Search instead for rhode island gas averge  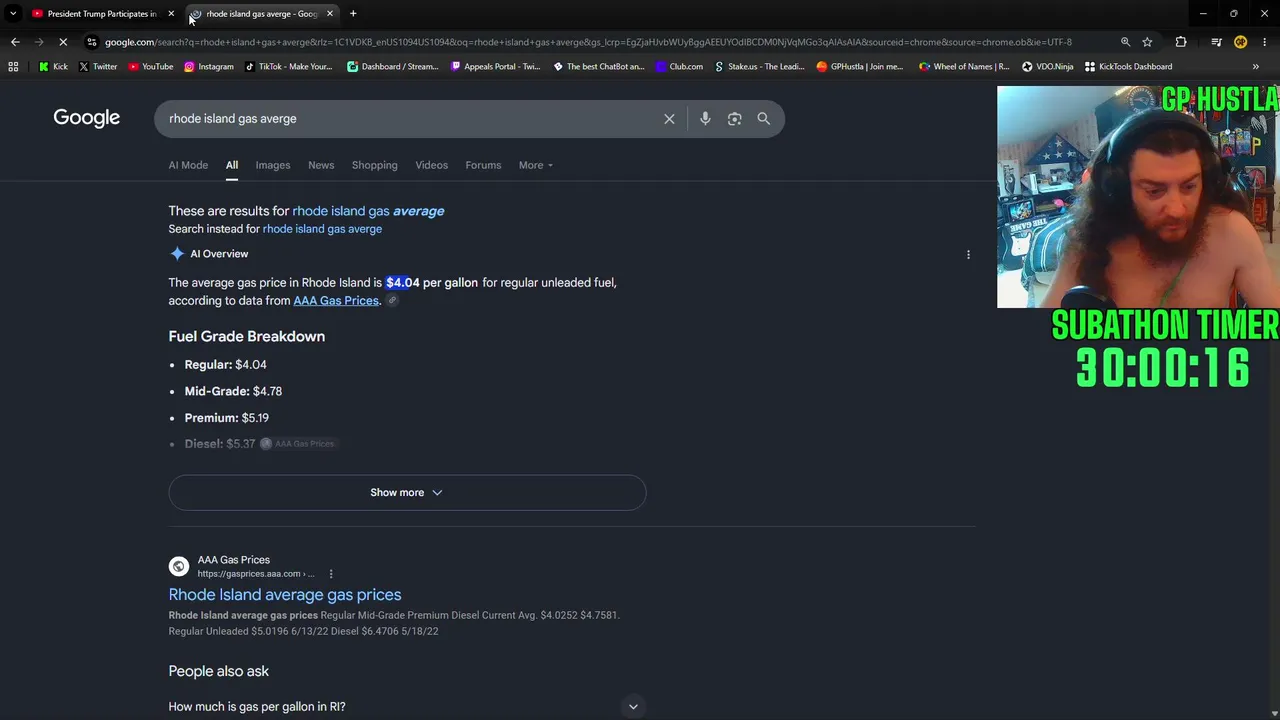[322, 229]
